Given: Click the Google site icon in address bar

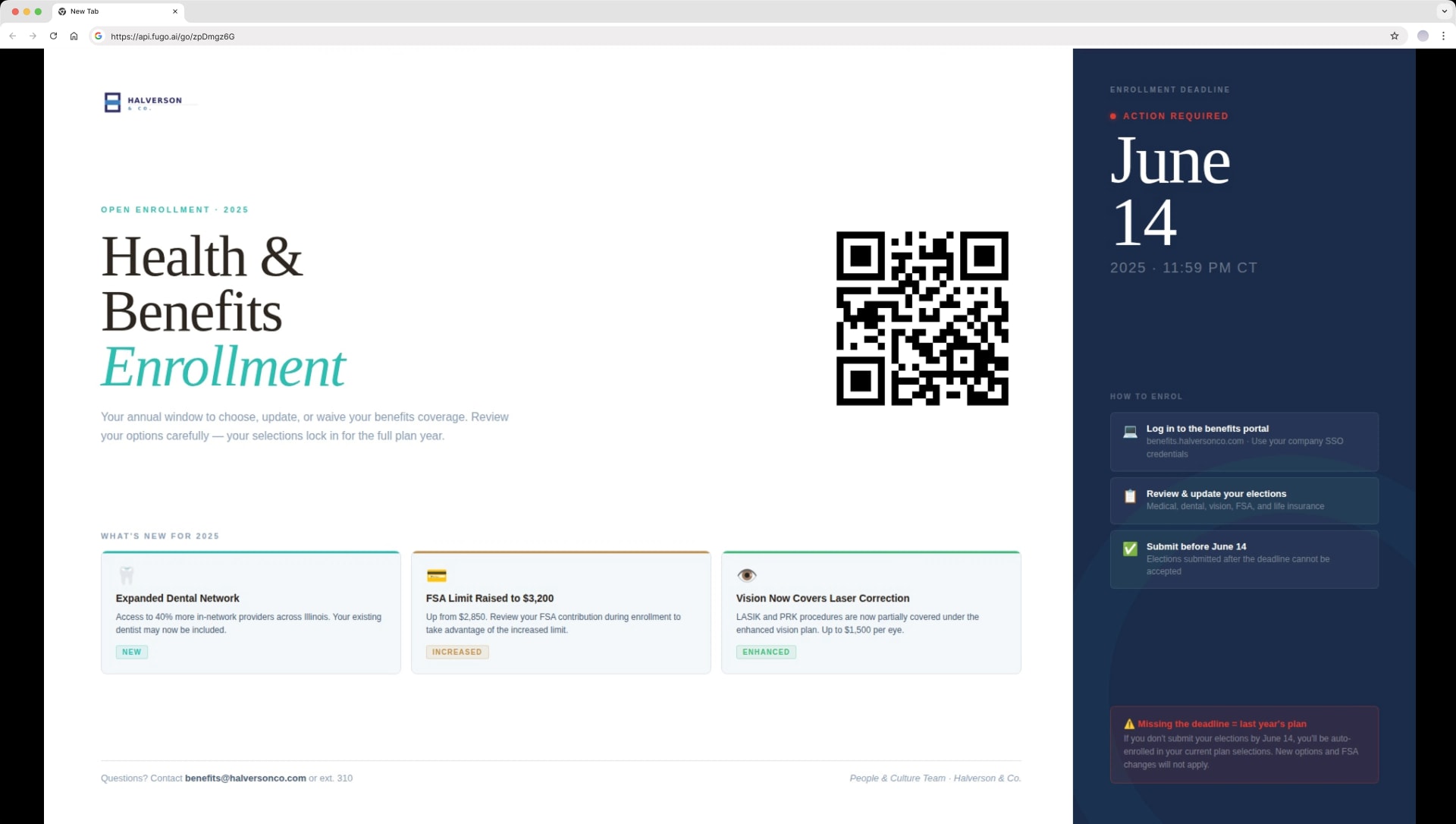Looking at the screenshot, I should coord(98,36).
